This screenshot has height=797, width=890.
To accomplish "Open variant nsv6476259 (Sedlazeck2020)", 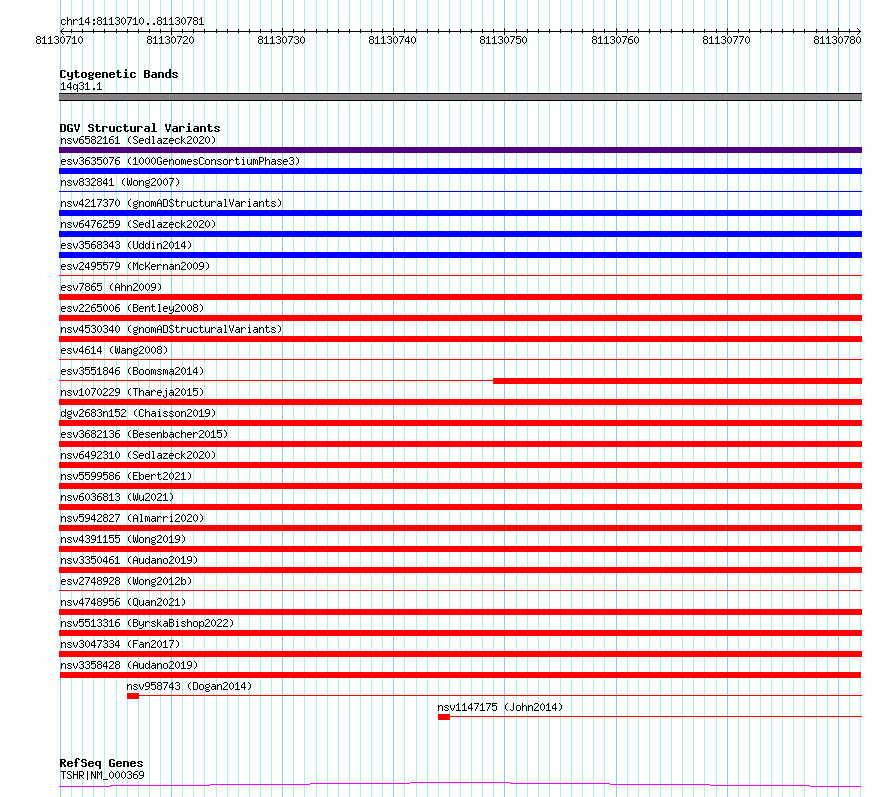I will point(138,224).
